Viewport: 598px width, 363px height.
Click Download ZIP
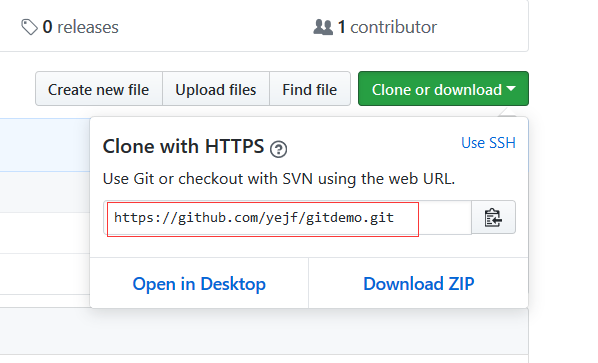(418, 284)
